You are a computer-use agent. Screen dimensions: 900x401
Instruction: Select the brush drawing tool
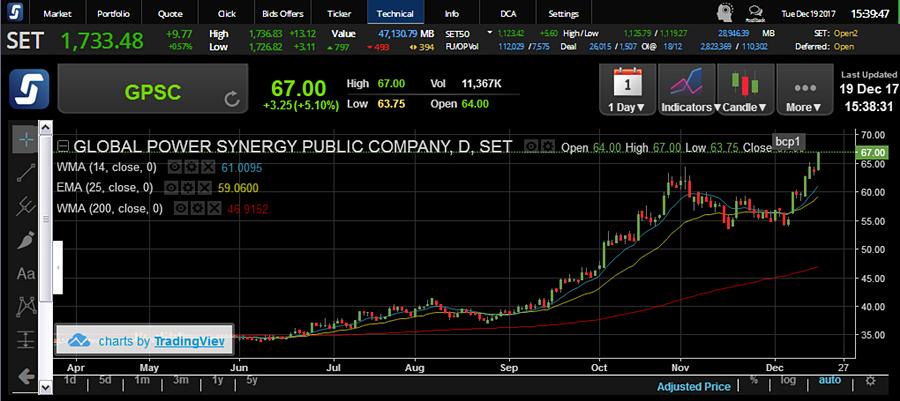26,240
